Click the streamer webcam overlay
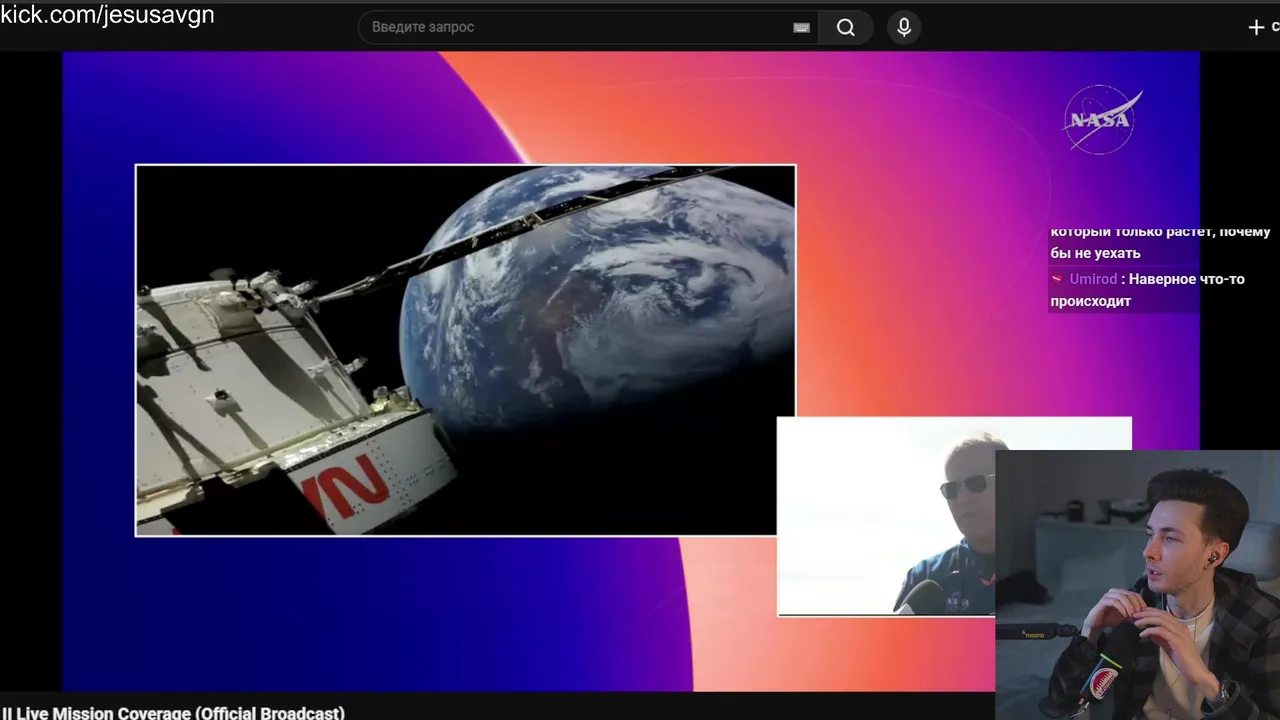This screenshot has height=720, width=1280. pyautogui.click(x=1137, y=585)
